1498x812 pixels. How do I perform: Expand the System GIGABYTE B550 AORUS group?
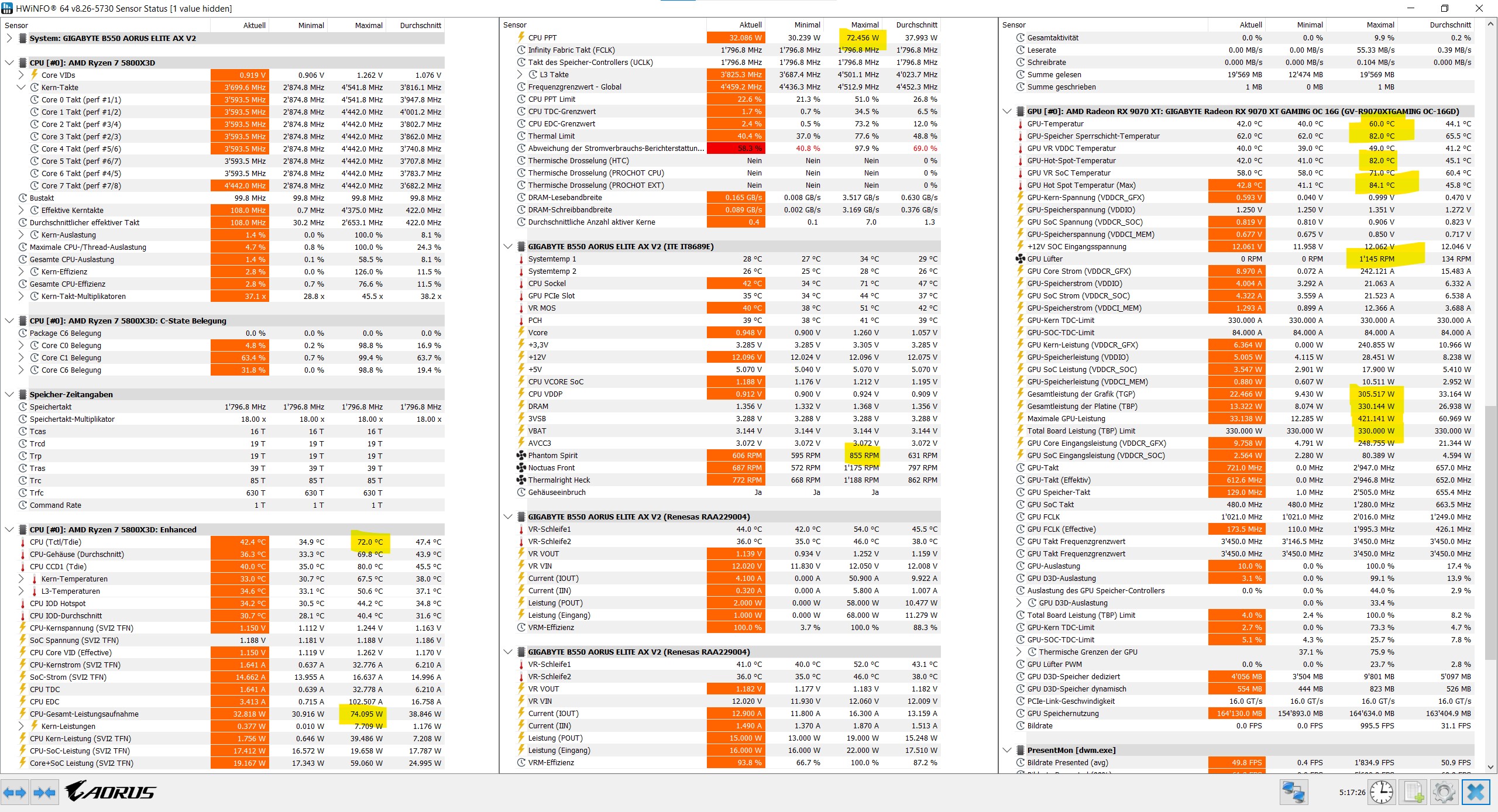[x=9, y=38]
